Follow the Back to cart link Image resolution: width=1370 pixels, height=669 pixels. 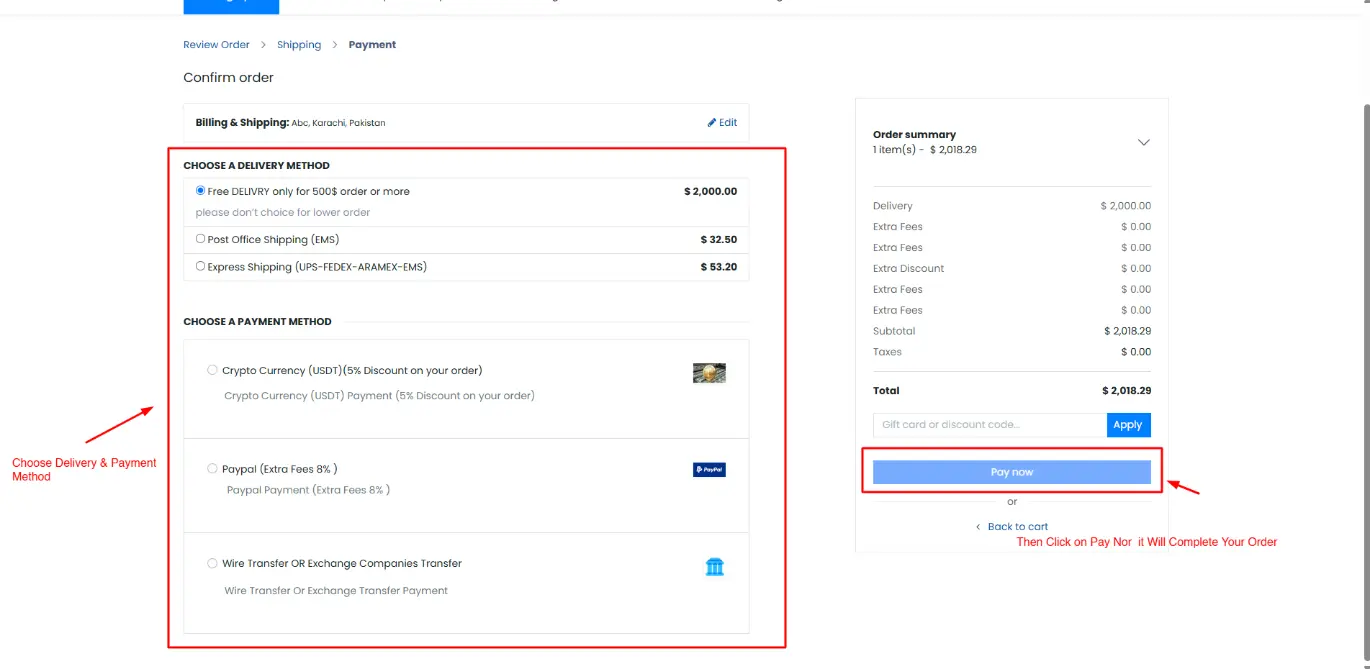click(1017, 527)
